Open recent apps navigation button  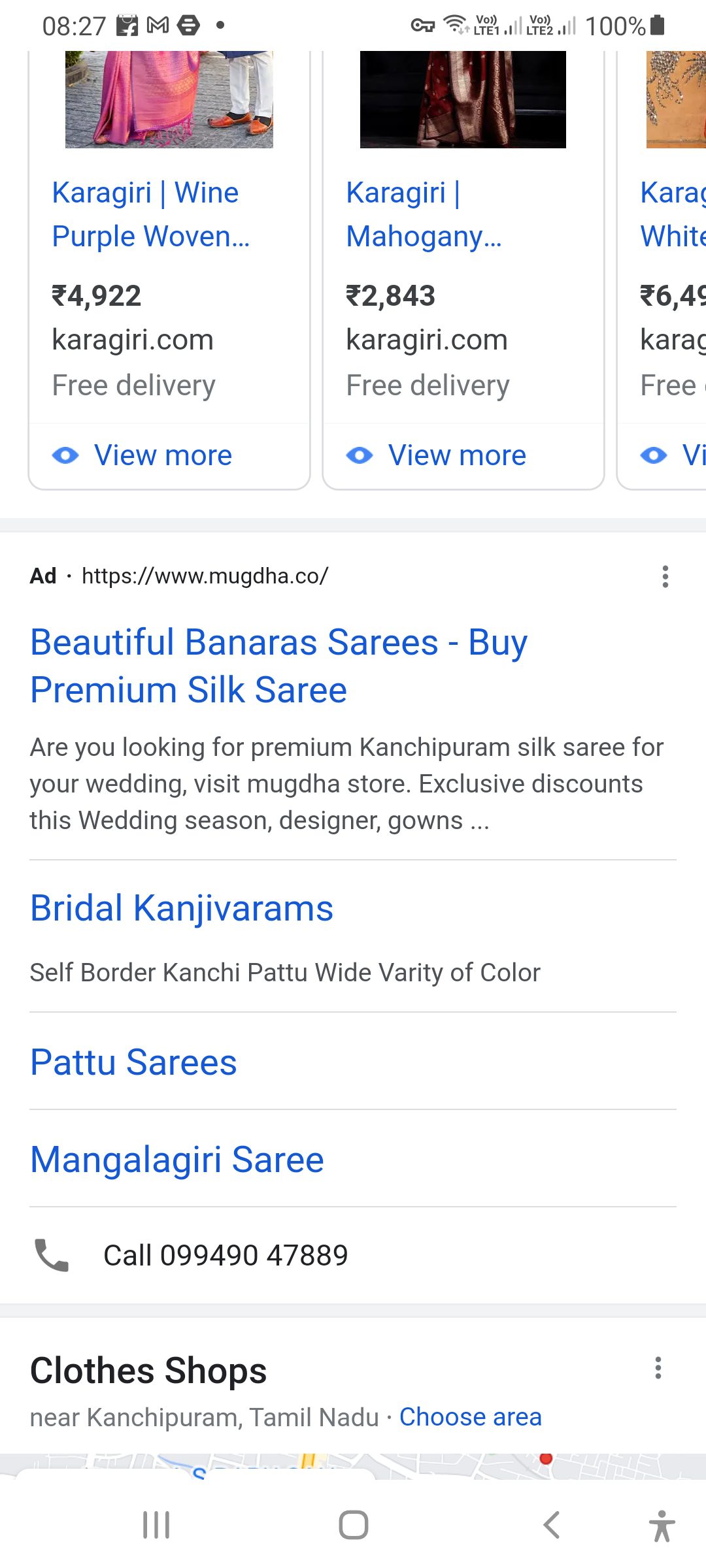(x=156, y=1525)
